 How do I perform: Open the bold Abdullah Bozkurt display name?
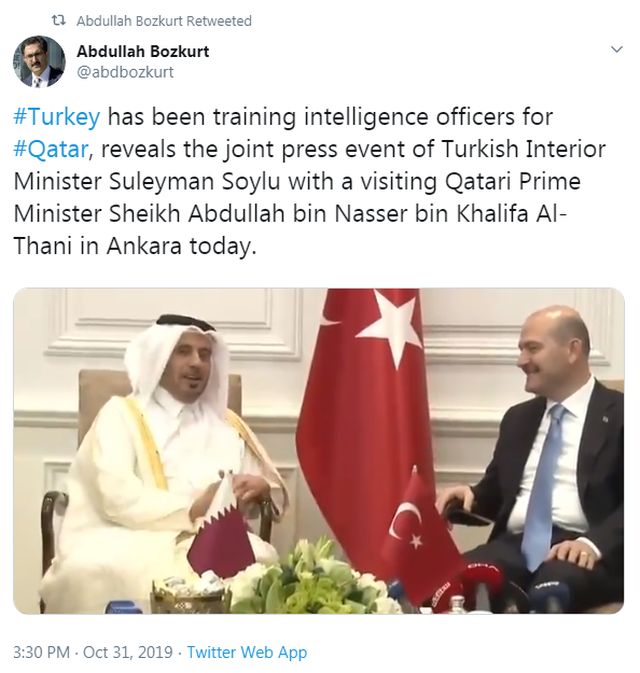click(x=143, y=52)
